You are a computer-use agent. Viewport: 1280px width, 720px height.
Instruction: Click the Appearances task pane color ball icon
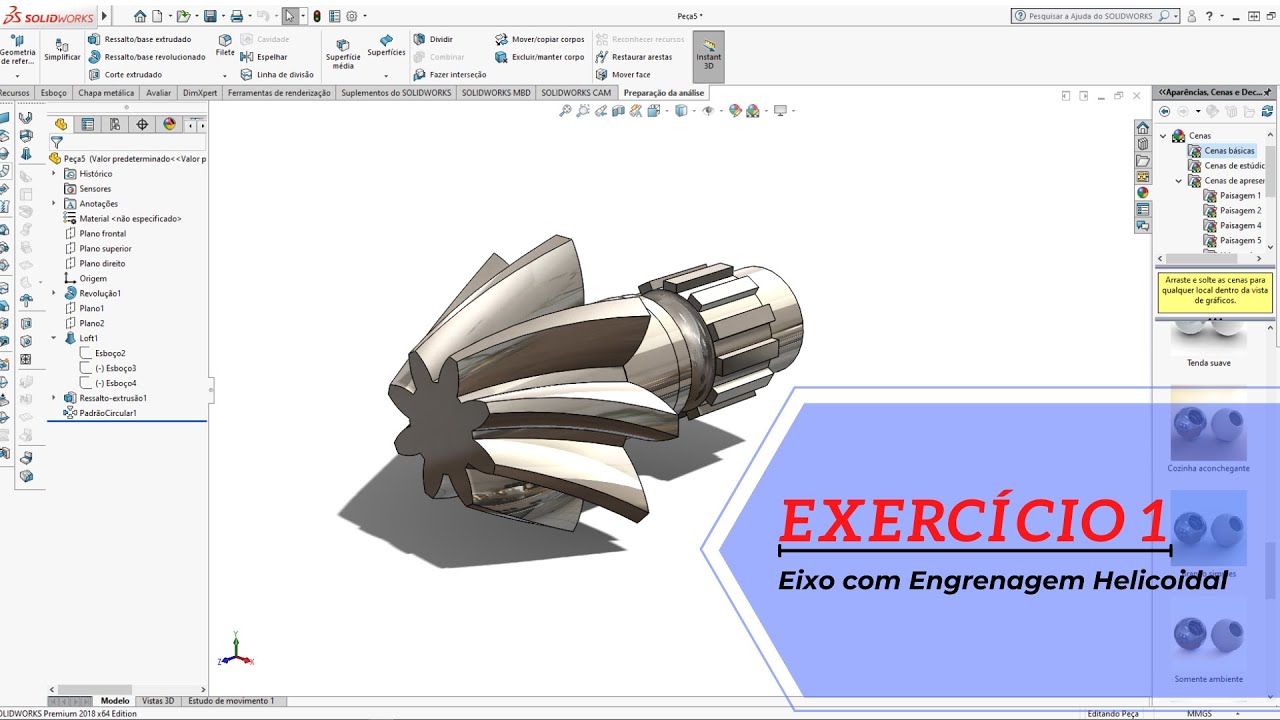[1142, 193]
